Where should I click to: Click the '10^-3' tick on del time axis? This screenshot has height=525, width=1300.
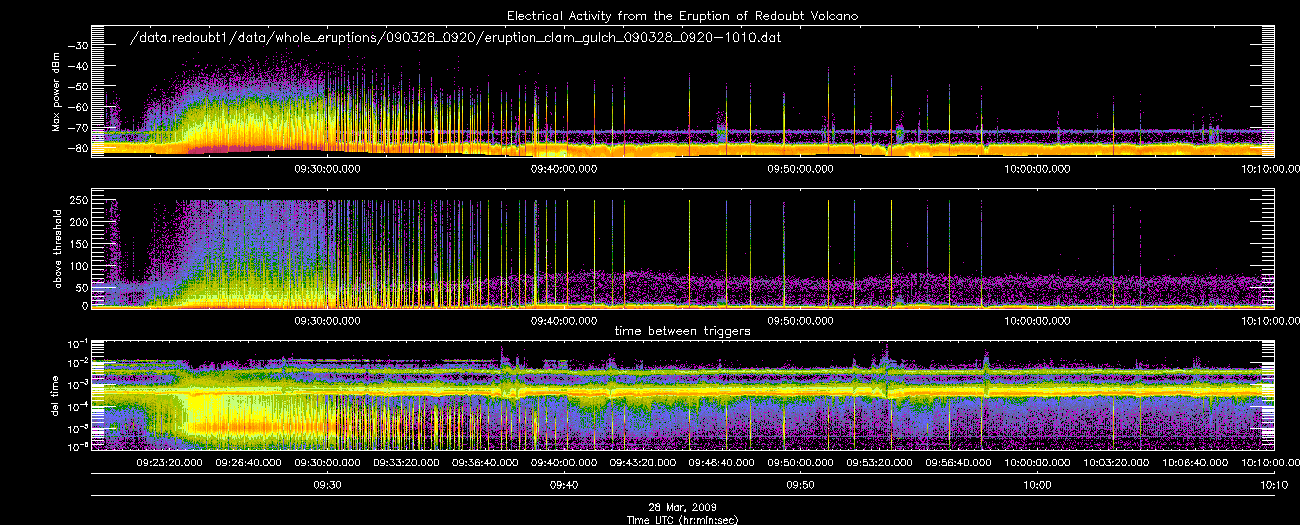pyautogui.click(x=79, y=384)
